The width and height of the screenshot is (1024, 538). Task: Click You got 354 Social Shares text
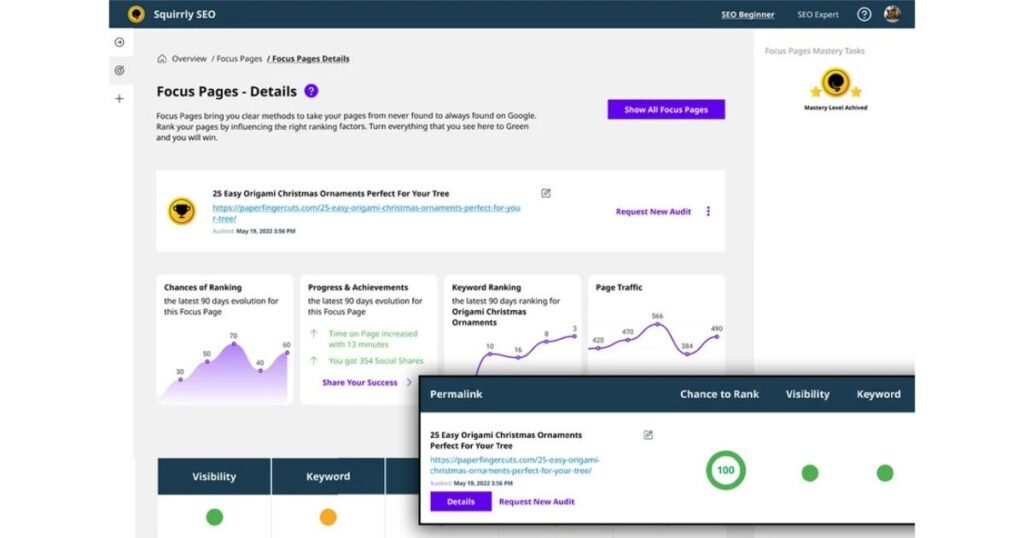pyautogui.click(x=376, y=360)
